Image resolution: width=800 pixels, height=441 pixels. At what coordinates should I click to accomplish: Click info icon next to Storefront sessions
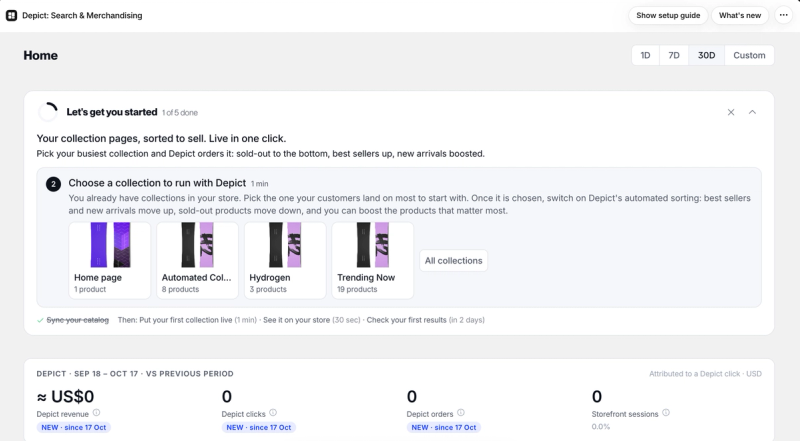click(666, 413)
